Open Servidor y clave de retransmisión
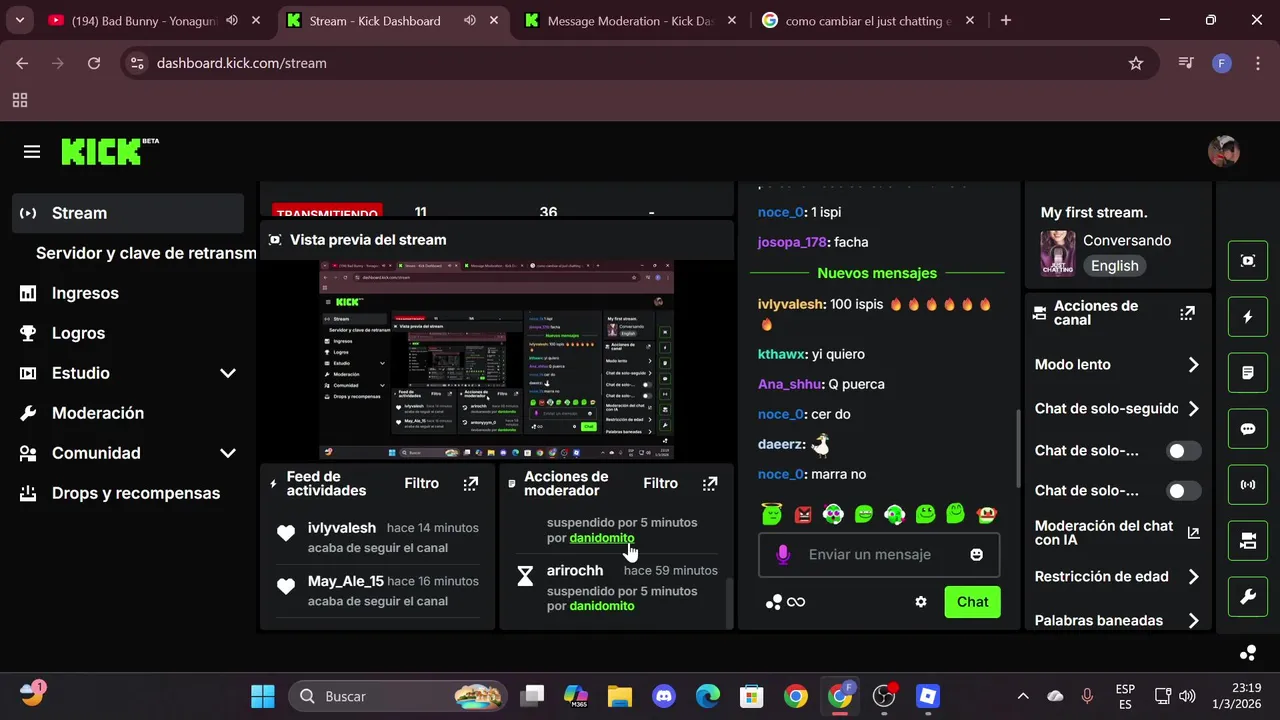The height and width of the screenshot is (720, 1280). point(146,253)
